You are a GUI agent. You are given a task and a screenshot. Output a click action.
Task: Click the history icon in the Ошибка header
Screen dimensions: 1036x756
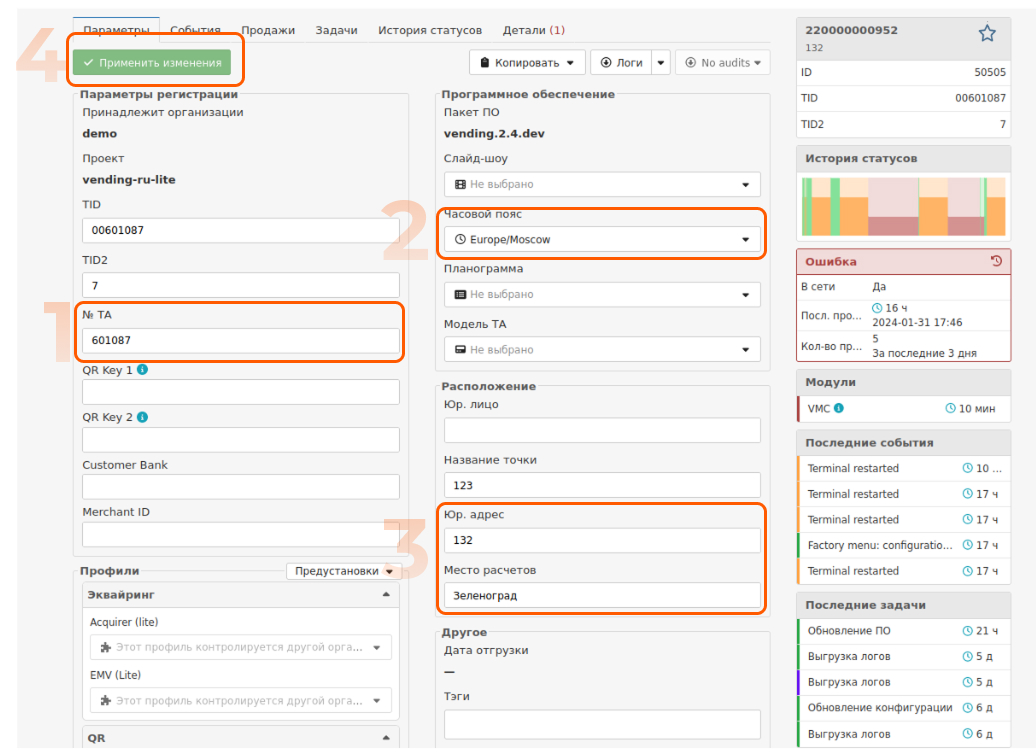996,261
